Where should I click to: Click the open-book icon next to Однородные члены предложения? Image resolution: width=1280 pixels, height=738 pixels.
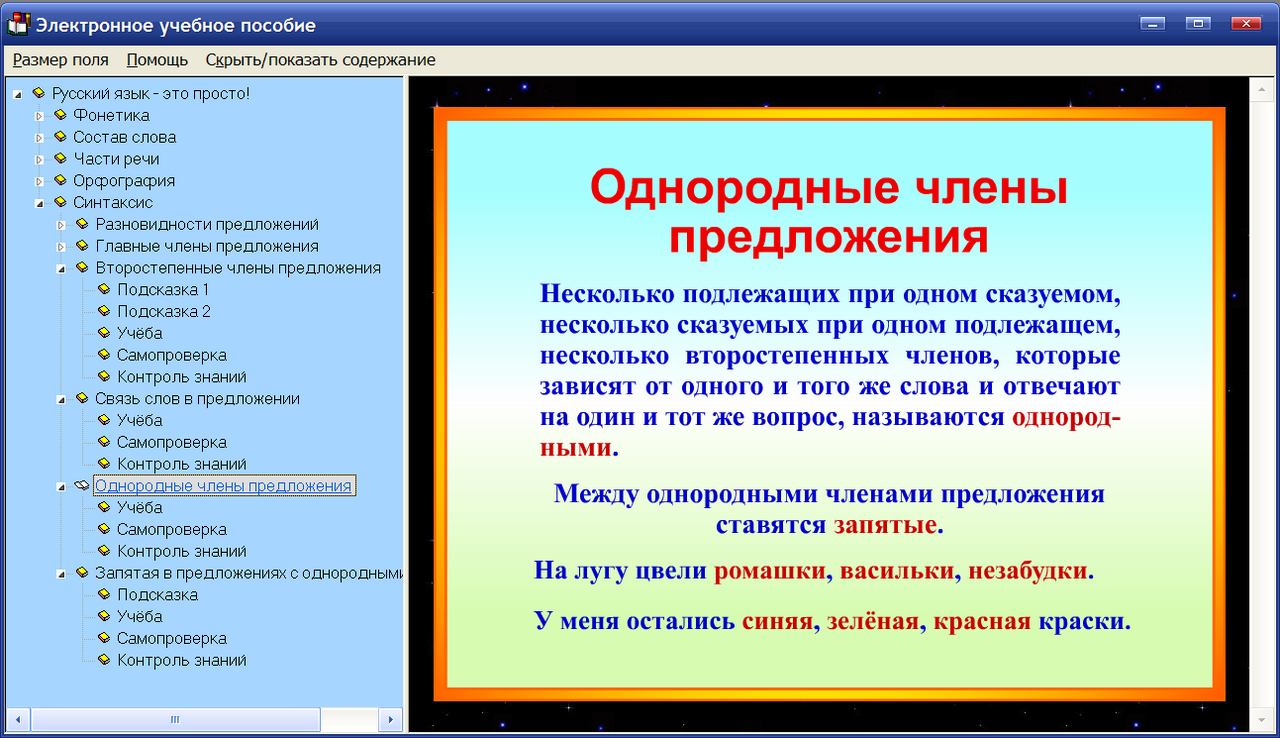(x=82, y=484)
